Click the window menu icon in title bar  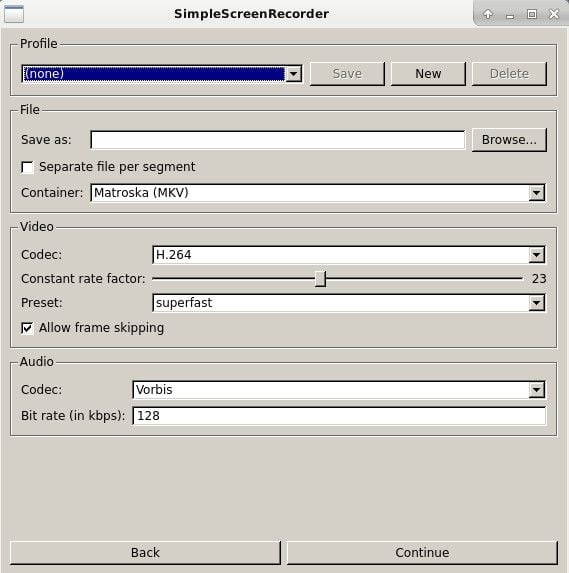click(14, 14)
